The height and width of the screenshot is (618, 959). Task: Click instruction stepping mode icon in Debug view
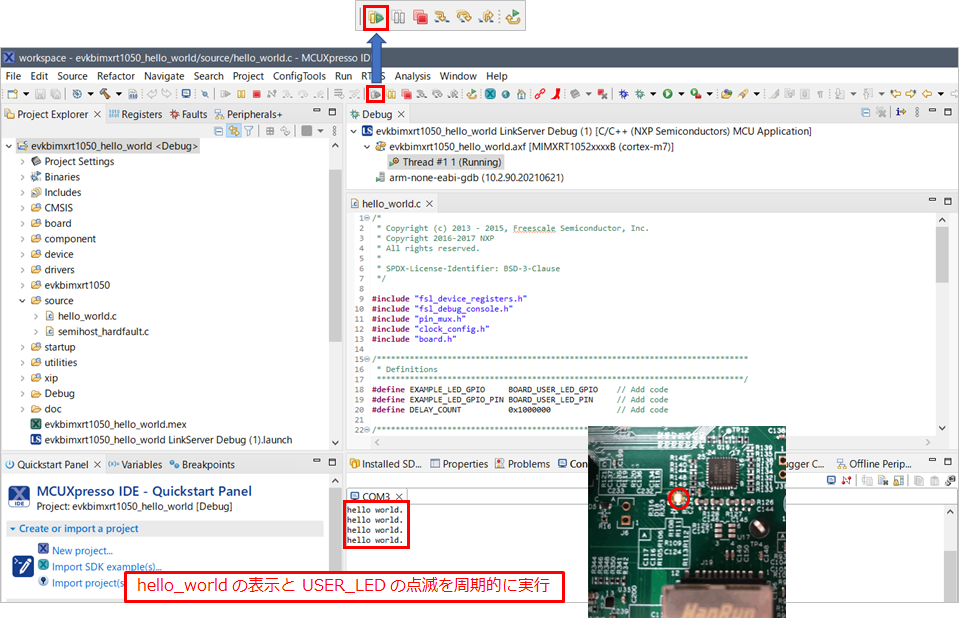pyautogui.click(x=901, y=112)
